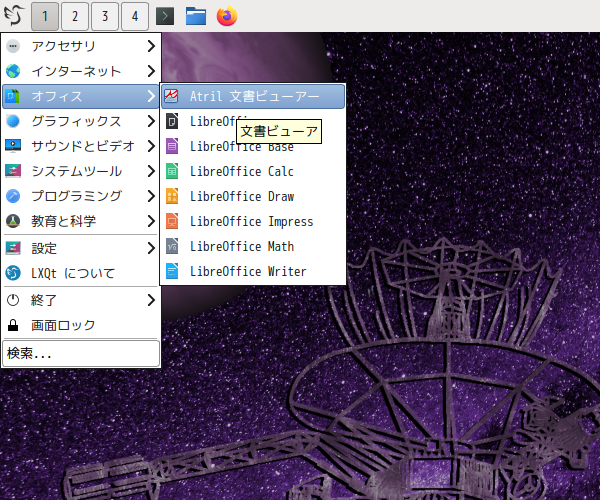Open the プログラミング menu entry
Screen dimensions: 600x500
point(81,196)
